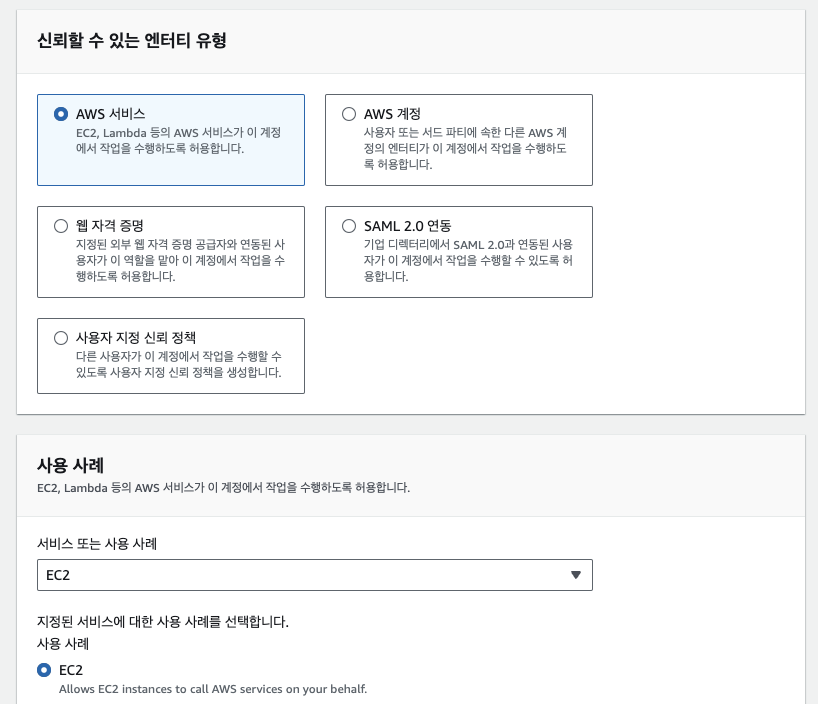This screenshot has width=818, height=704.
Task: Click the 신뢰할 수 있는 엔터티 유형 heading
Action: pos(132,40)
